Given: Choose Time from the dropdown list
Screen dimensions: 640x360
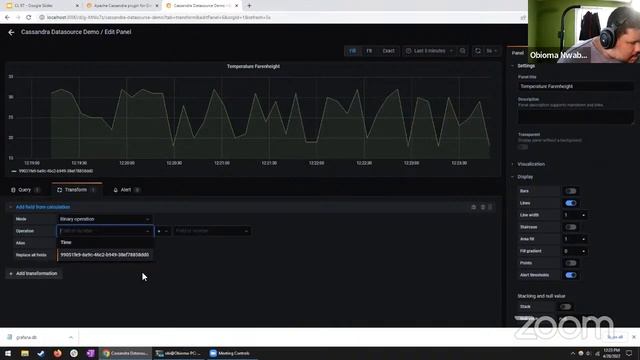Looking at the screenshot, I should [105, 242].
